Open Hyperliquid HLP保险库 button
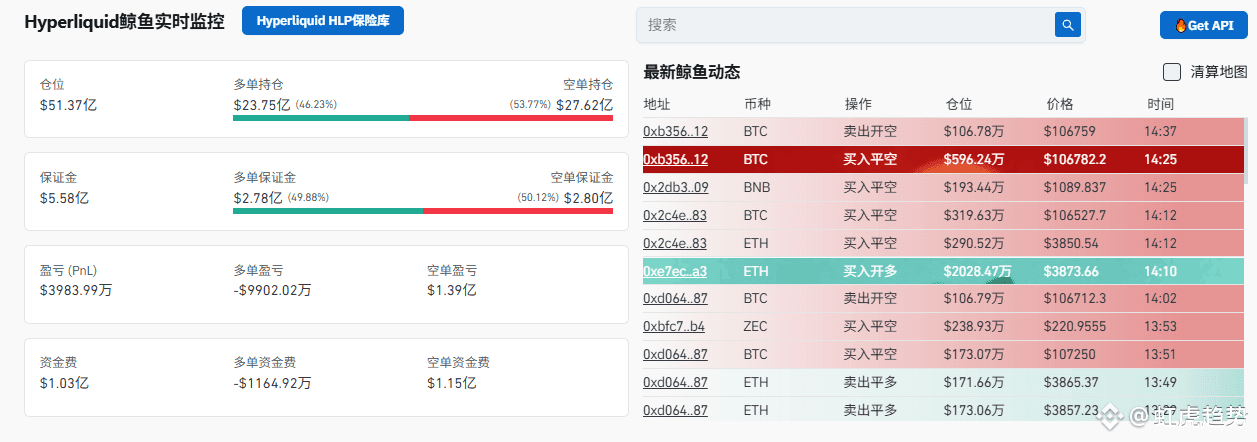The height and width of the screenshot is (442, 1257). (323, 21)
